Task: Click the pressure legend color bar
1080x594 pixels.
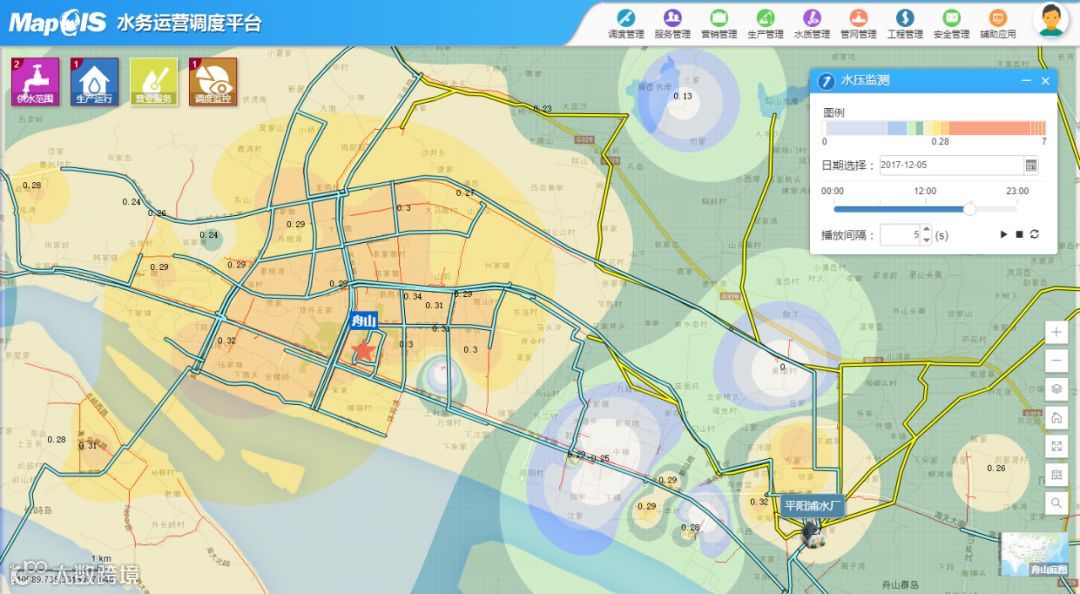Action: [934, 128]
